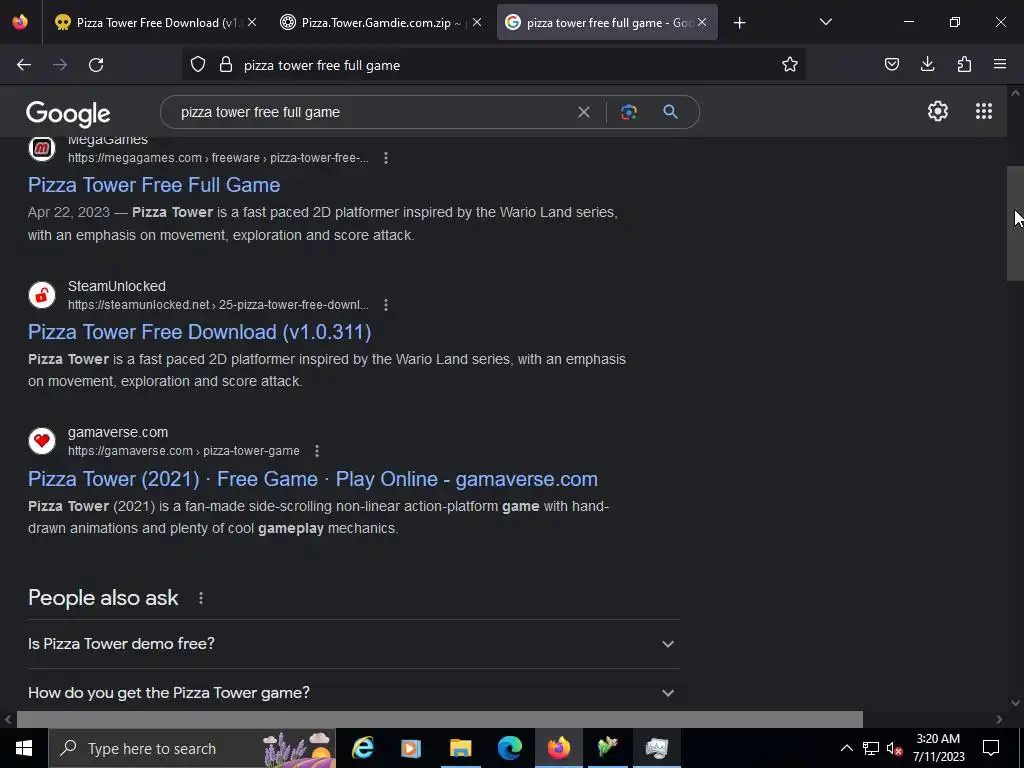Submit search with magnifier icon
The width and height of the screenshot is (1024, 768).
coord(670,112)
